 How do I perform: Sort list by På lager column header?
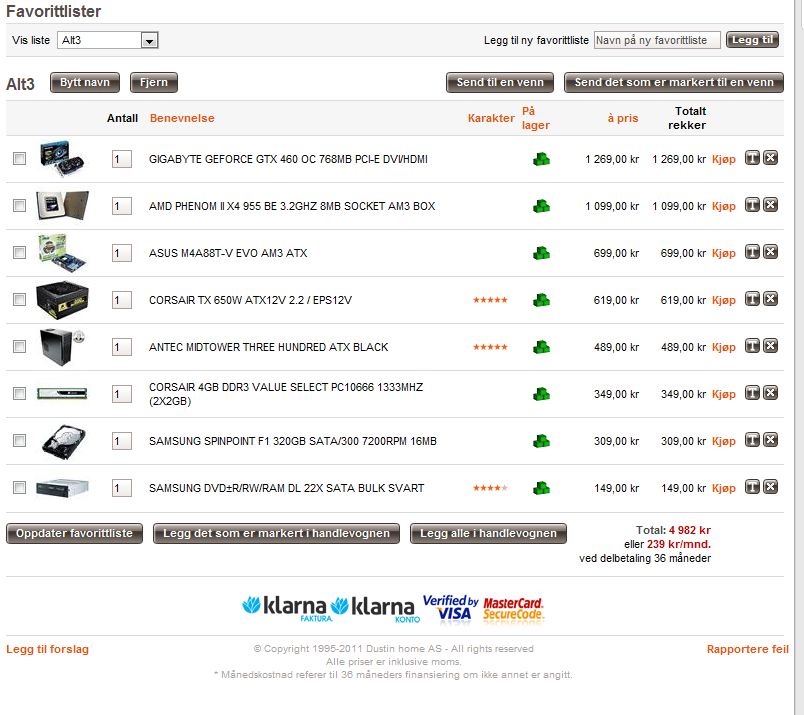point(535,118)
